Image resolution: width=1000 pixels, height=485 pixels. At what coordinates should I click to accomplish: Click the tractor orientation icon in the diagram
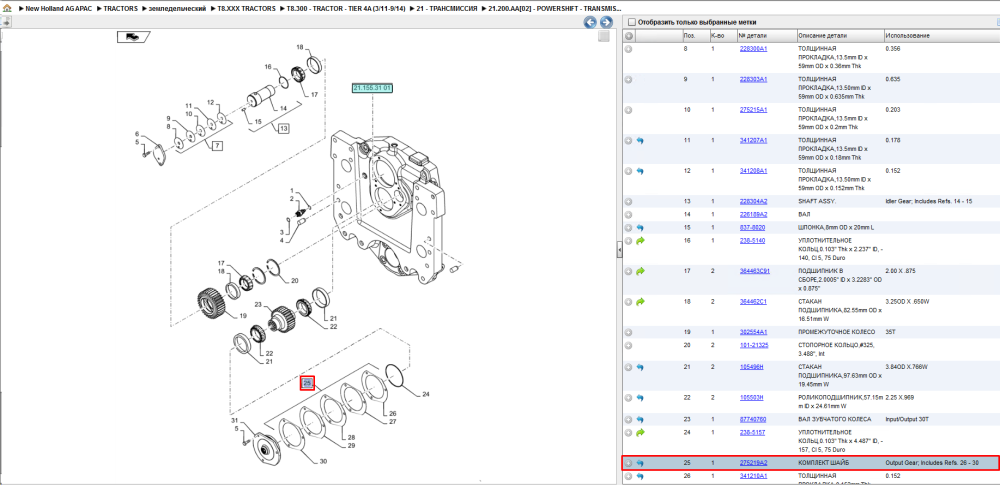click(x=133, y=37)
